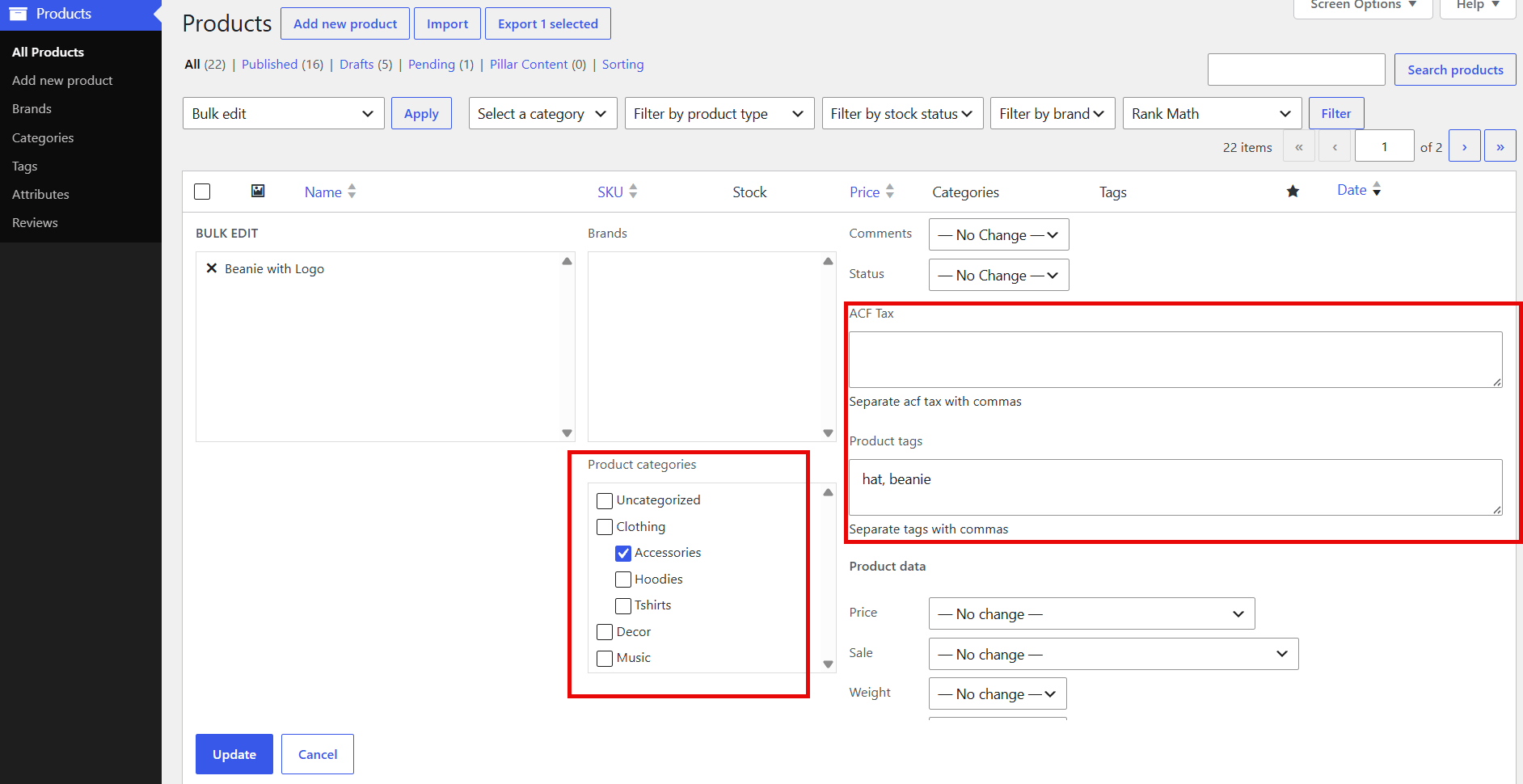
Task: Click disabled previous page arrow
Action: tap(1335, 146)
